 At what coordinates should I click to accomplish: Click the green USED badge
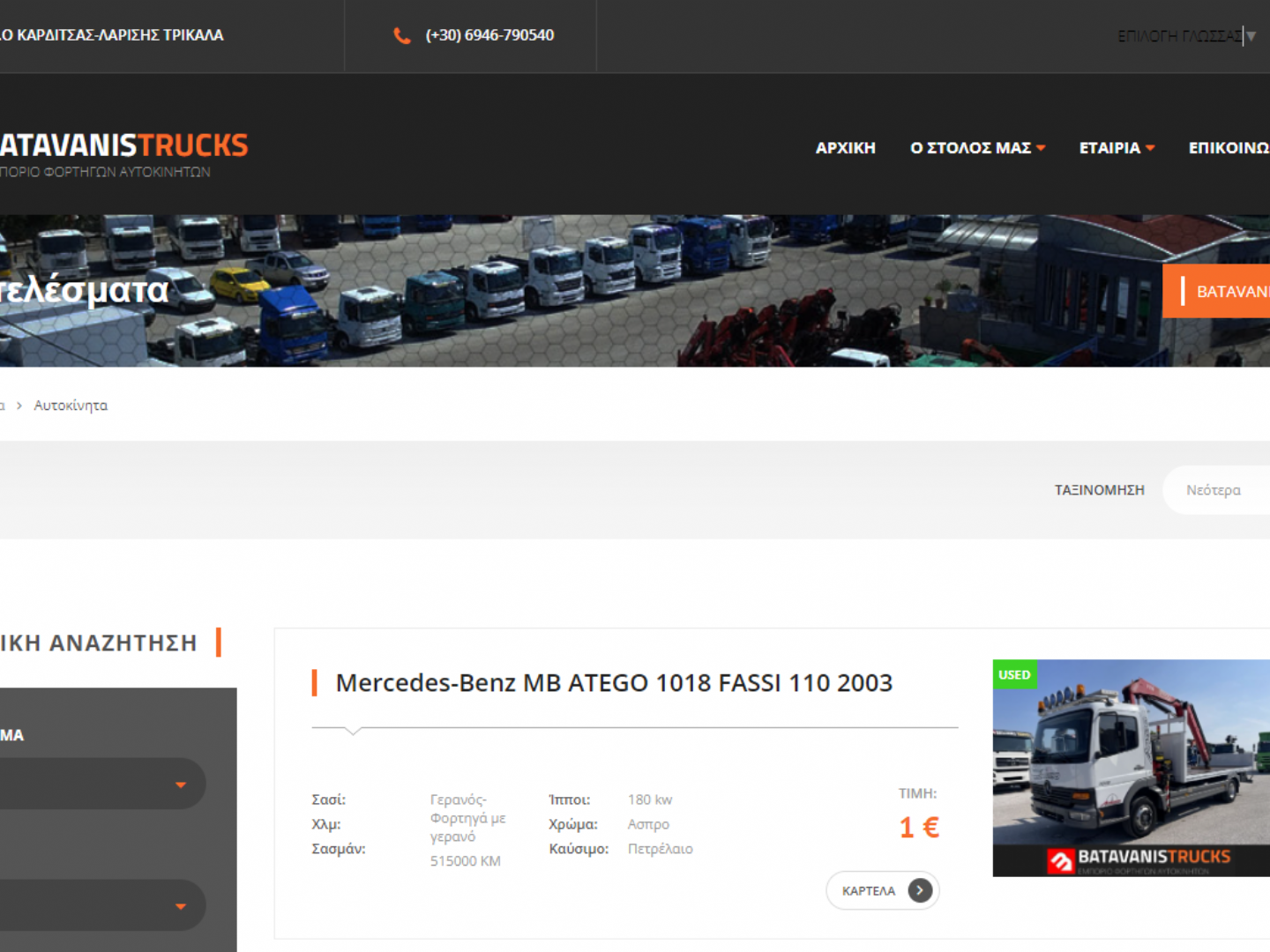coord(1014,674)
